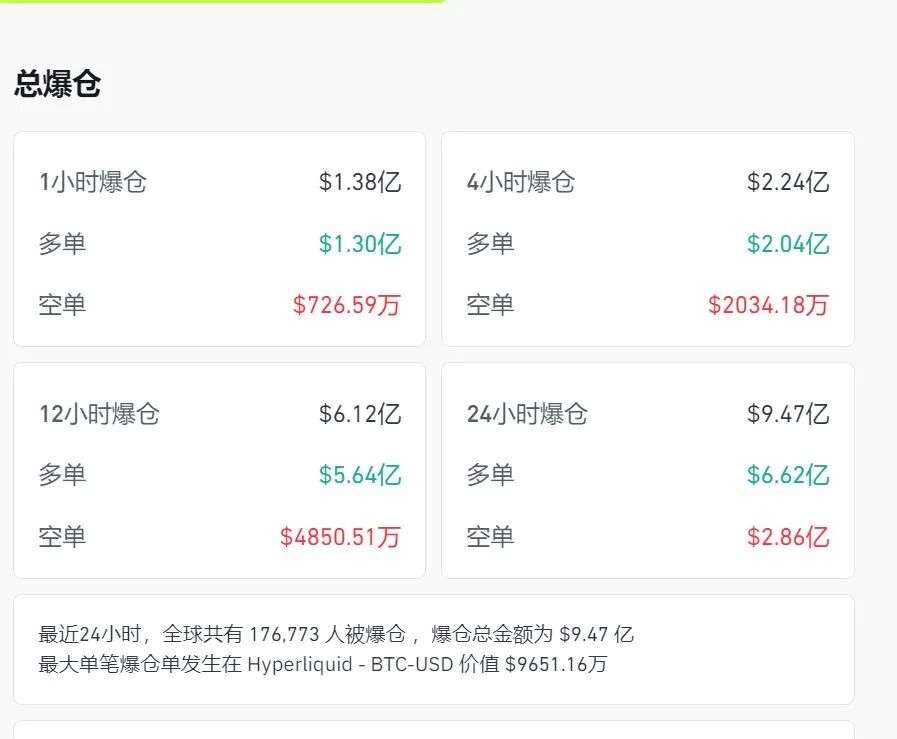The height and width of the screenshot is (739, 897).
Task: Click the 24-hour long value $6.62亿
Action: click(788, 475)
